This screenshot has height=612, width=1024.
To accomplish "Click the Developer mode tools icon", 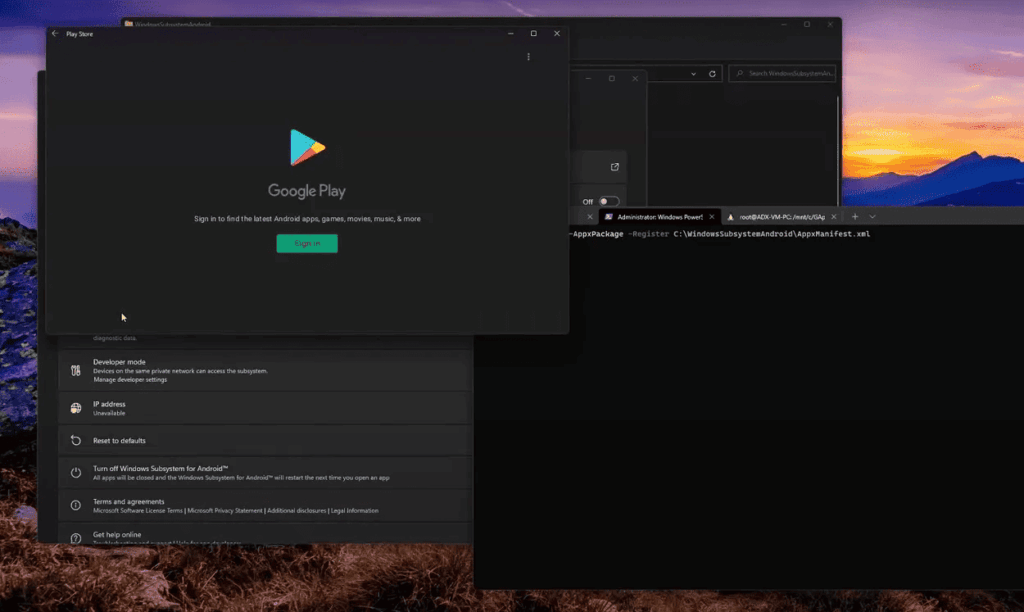I will 76,370.
